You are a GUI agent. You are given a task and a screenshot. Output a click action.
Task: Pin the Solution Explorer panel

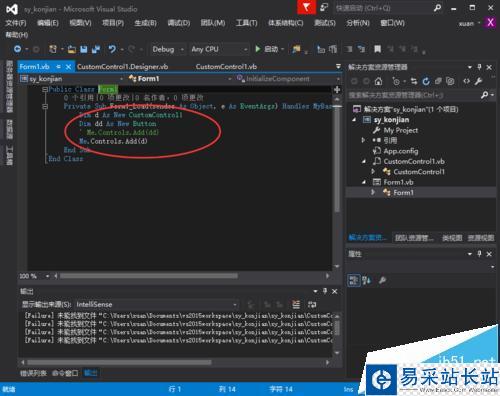(x=479, y=67)
